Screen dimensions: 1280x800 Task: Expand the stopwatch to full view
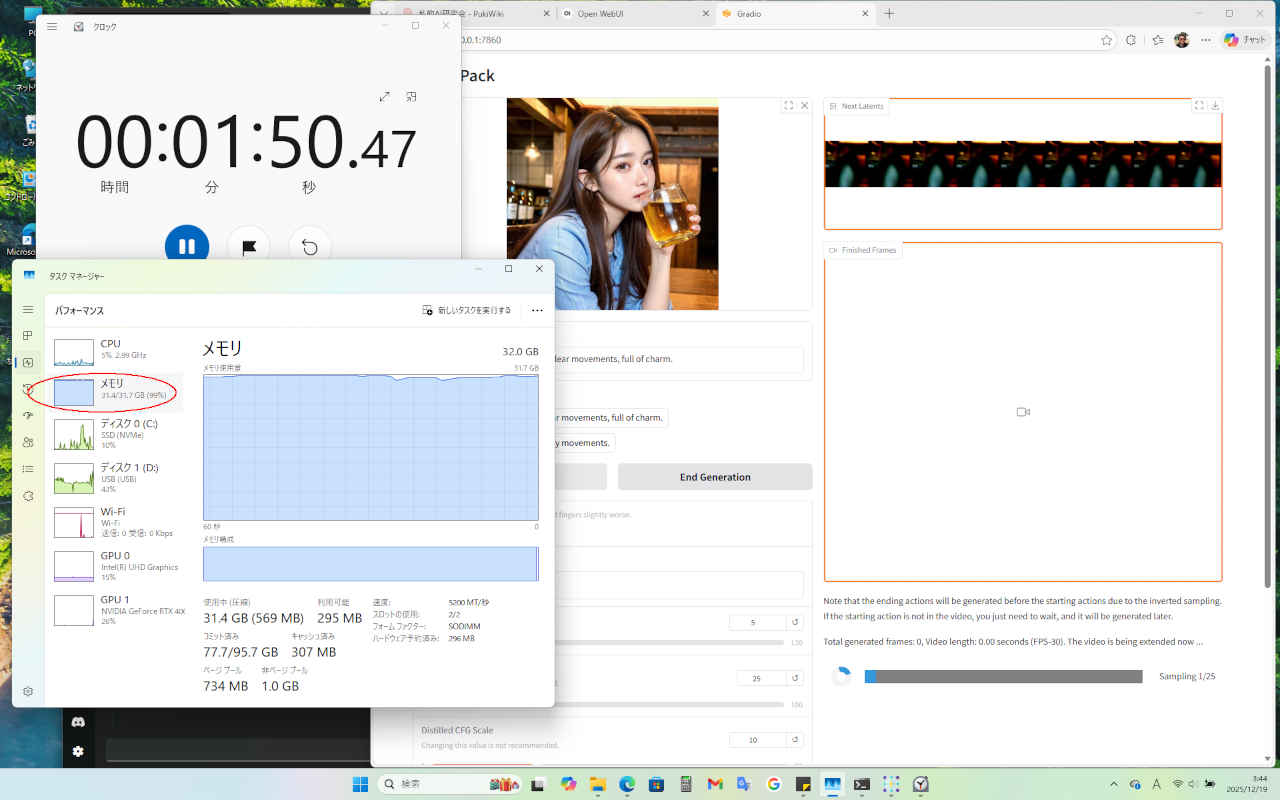pos(385,97)
